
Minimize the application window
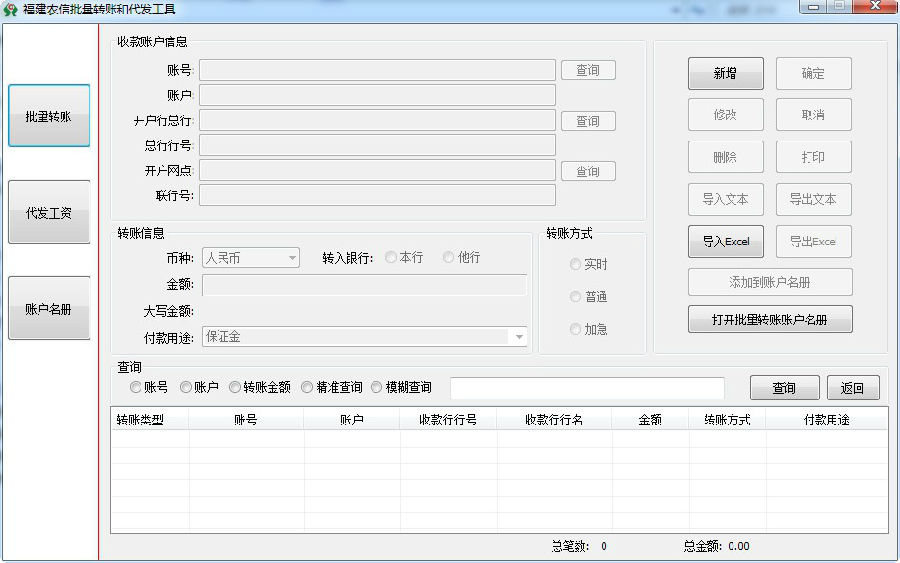tap(813, 6)
